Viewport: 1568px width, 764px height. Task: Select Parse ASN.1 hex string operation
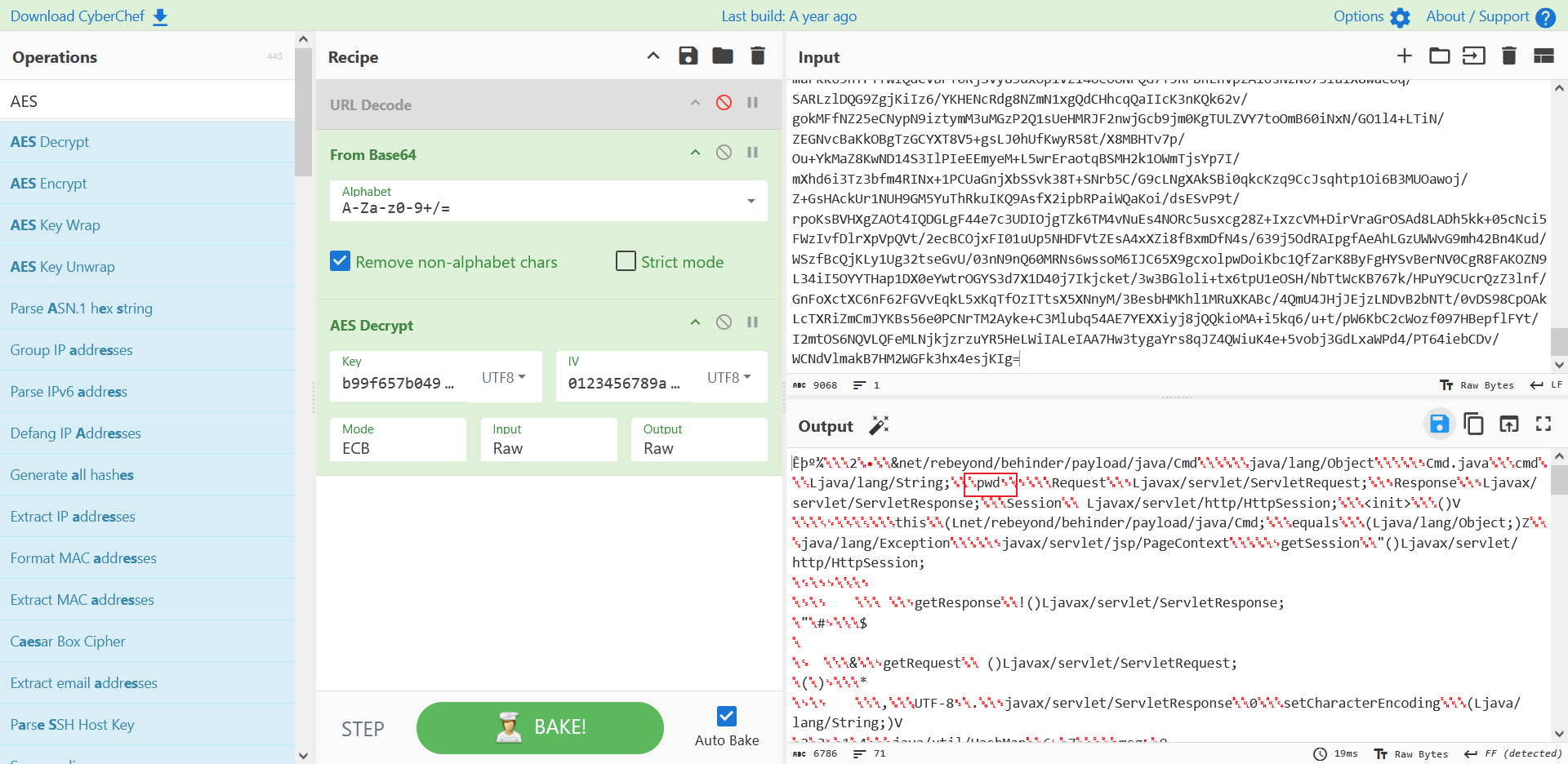click(147, 309)
